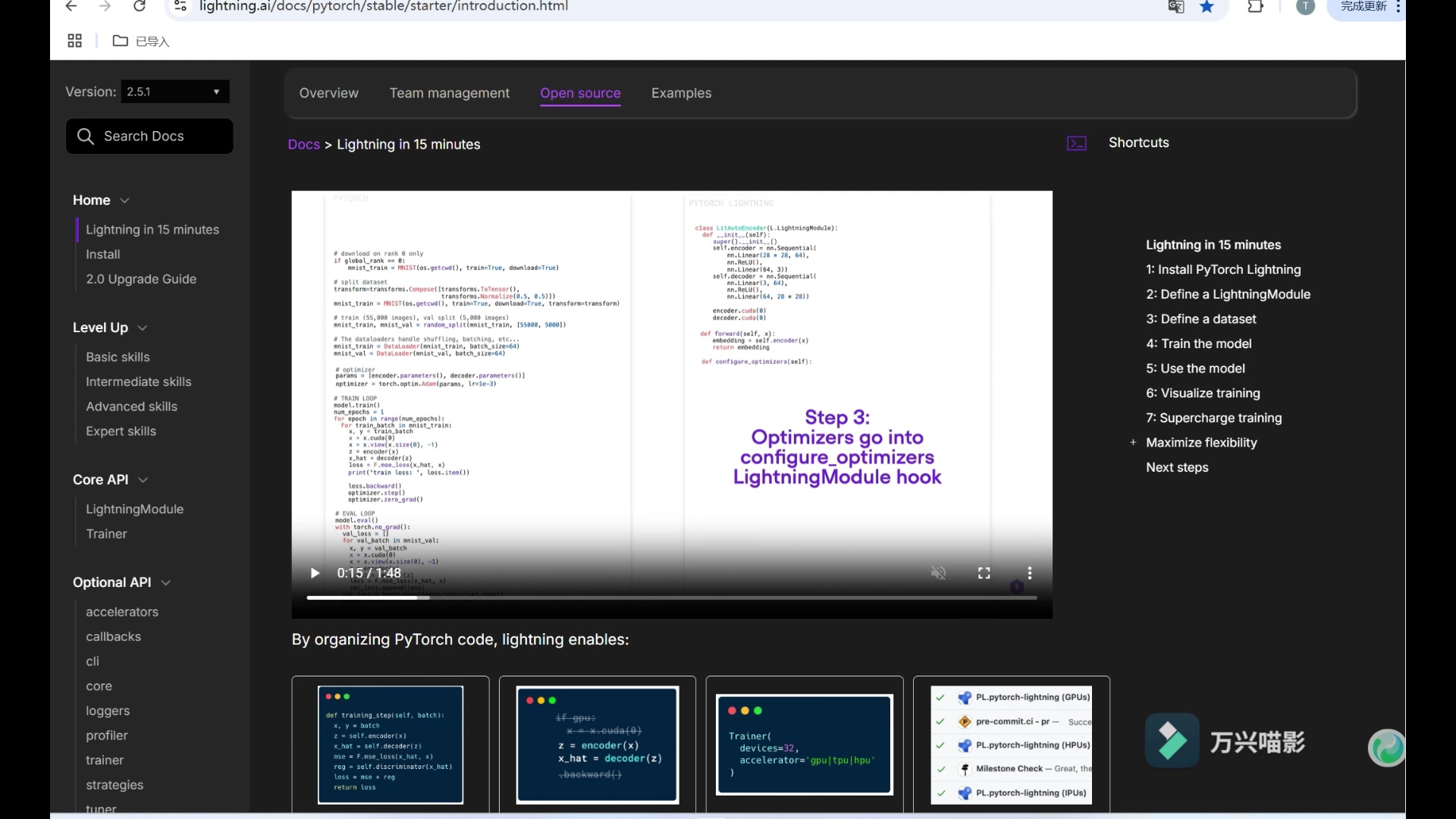
Task: Unmute the video sound icon
Action: [x=938, y=573]
